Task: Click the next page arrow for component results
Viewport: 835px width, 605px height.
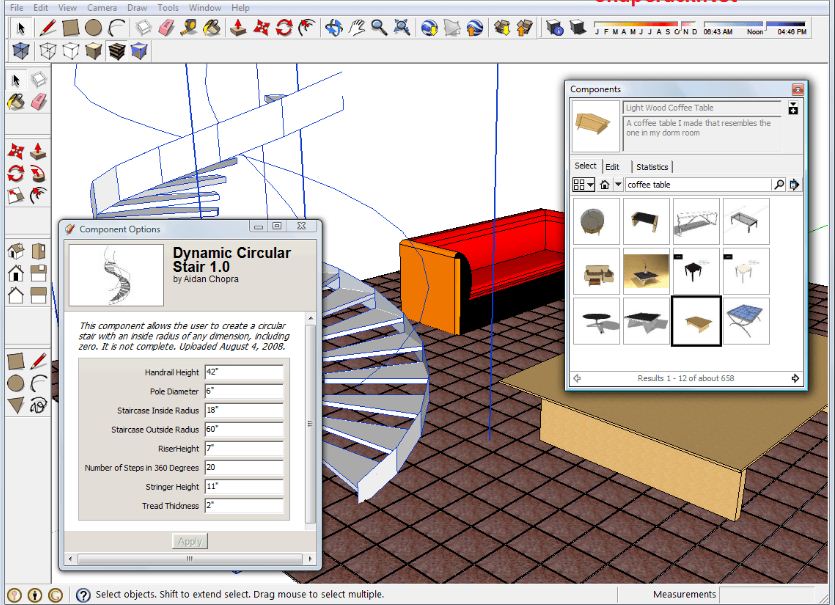Action: tap(795, 378)
